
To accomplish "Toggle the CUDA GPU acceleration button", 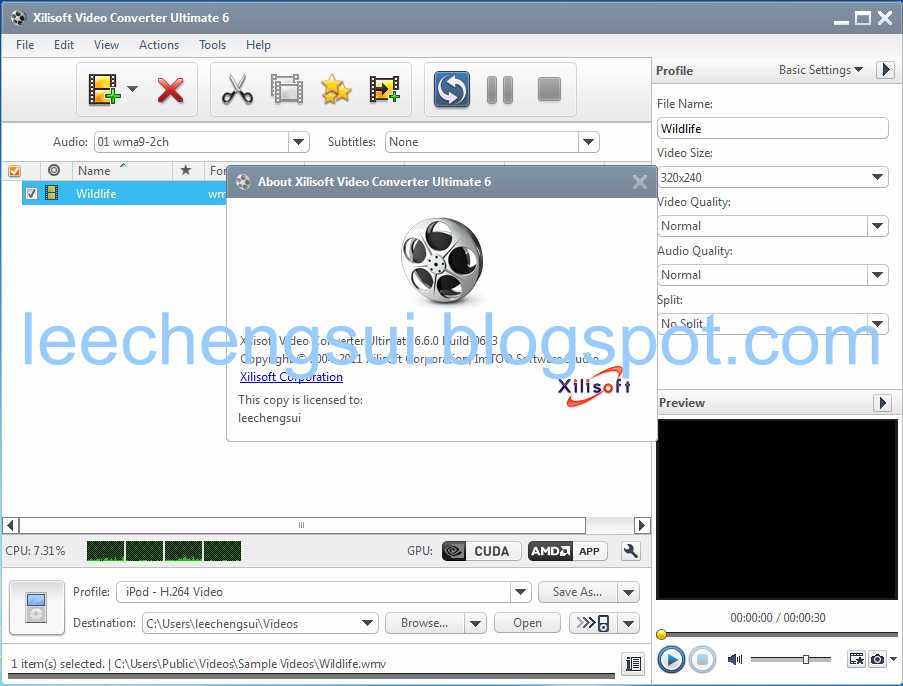I will (481, 551).
